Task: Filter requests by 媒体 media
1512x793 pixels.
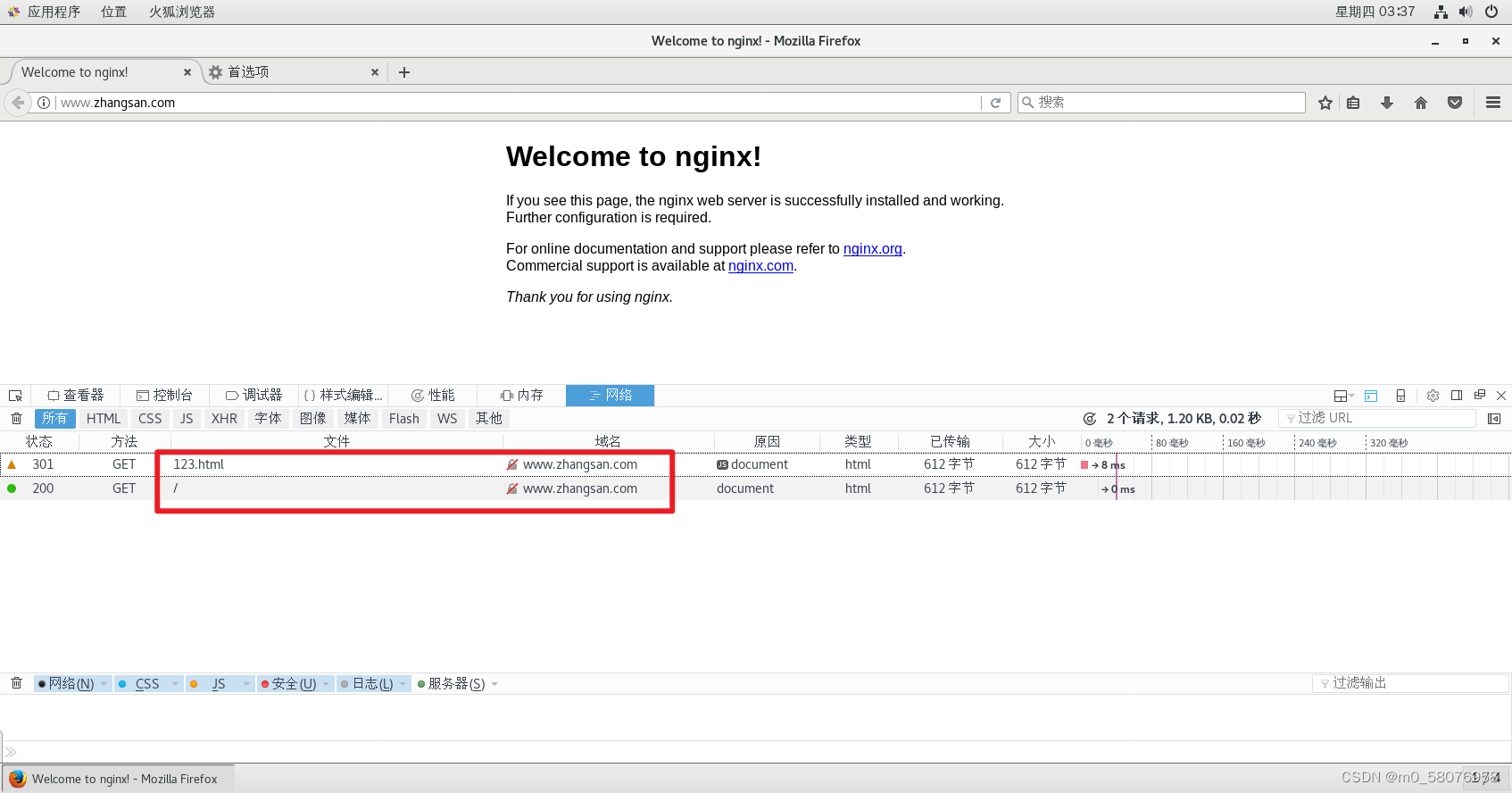Action: (357, 419)
